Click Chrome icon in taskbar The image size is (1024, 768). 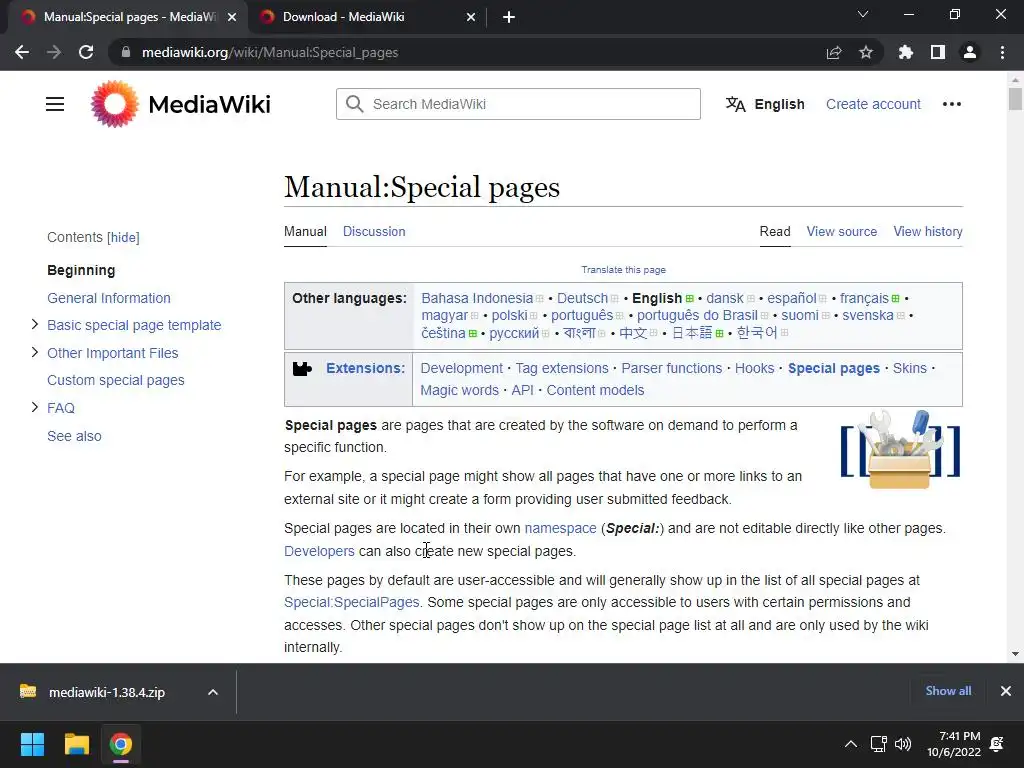121,744
